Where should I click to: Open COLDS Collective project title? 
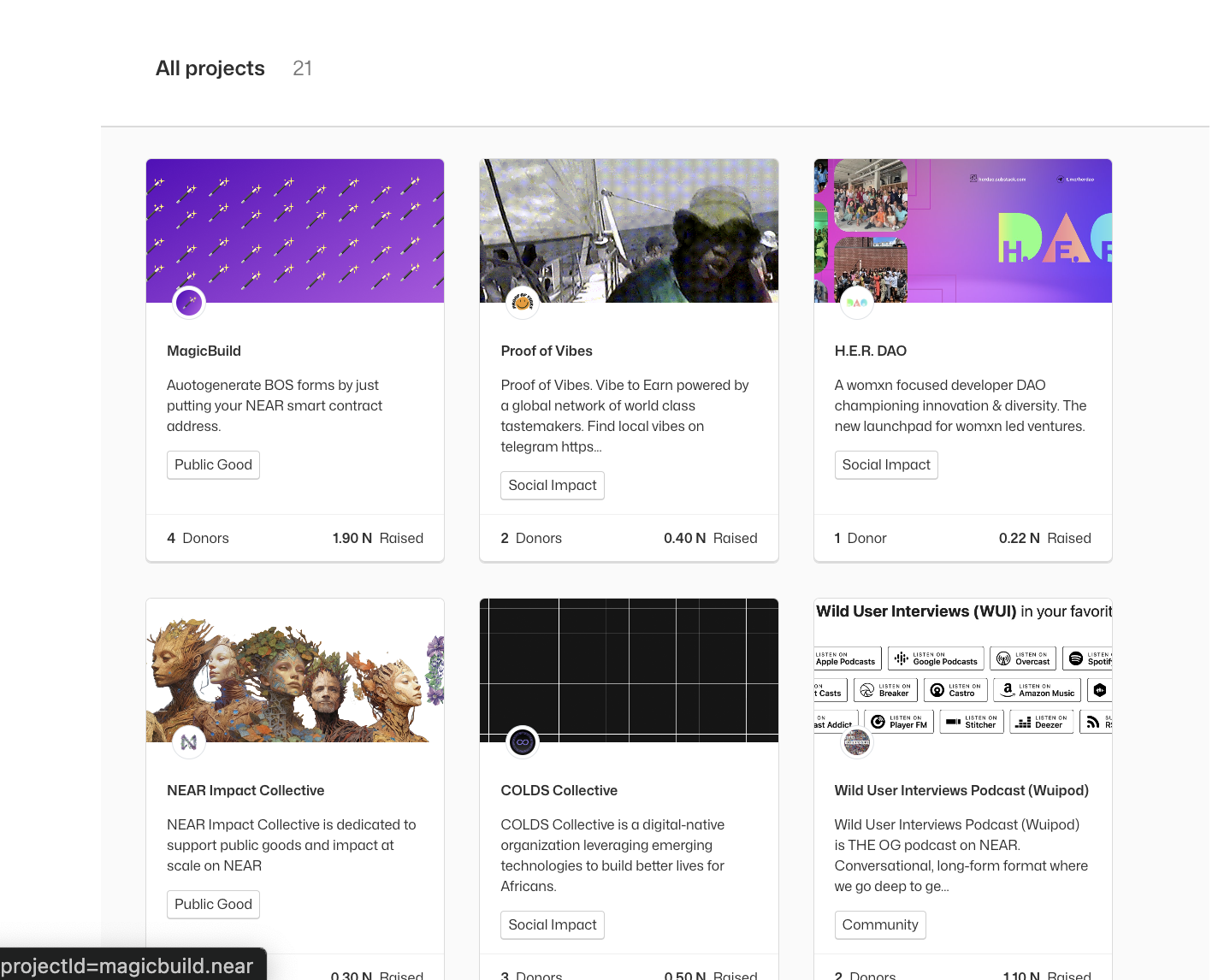(559, 790)
